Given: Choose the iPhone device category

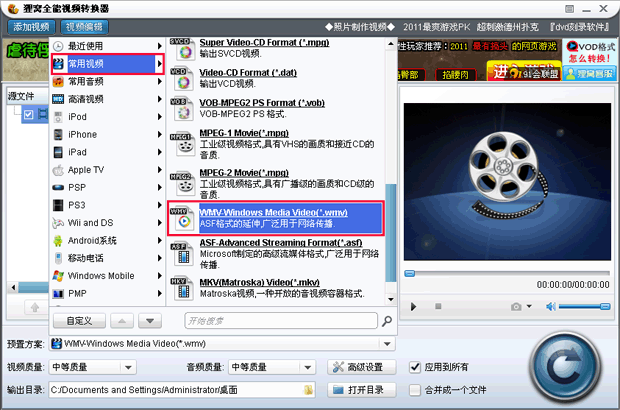Looking at the screenshot, I should pyautogui.click(x=107, y=134).
